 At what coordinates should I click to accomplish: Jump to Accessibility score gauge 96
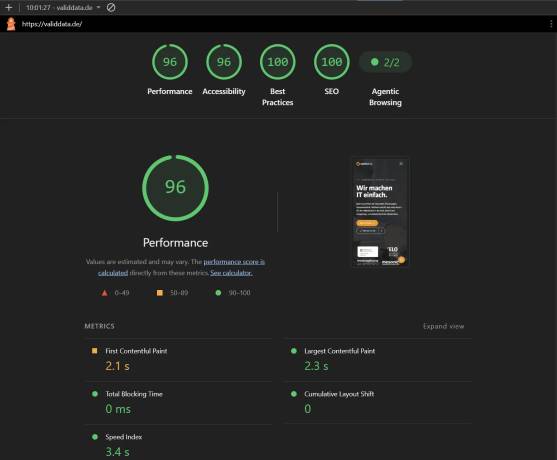(x=224, y=62)
